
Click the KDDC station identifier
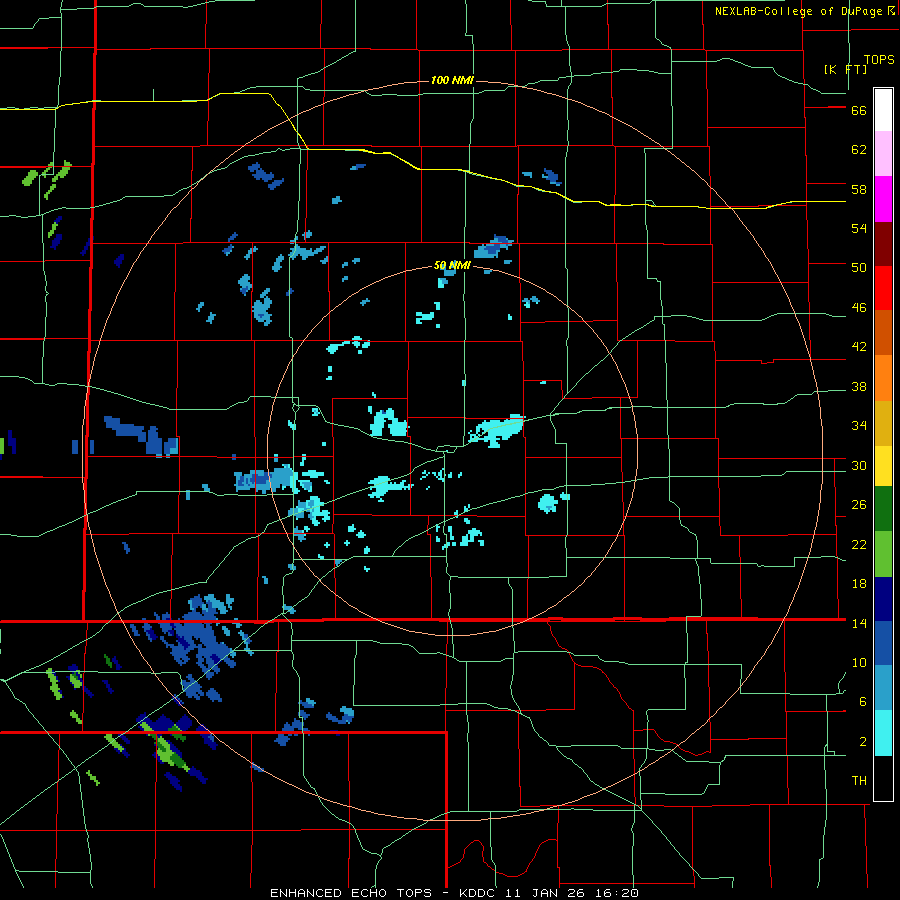479,893
